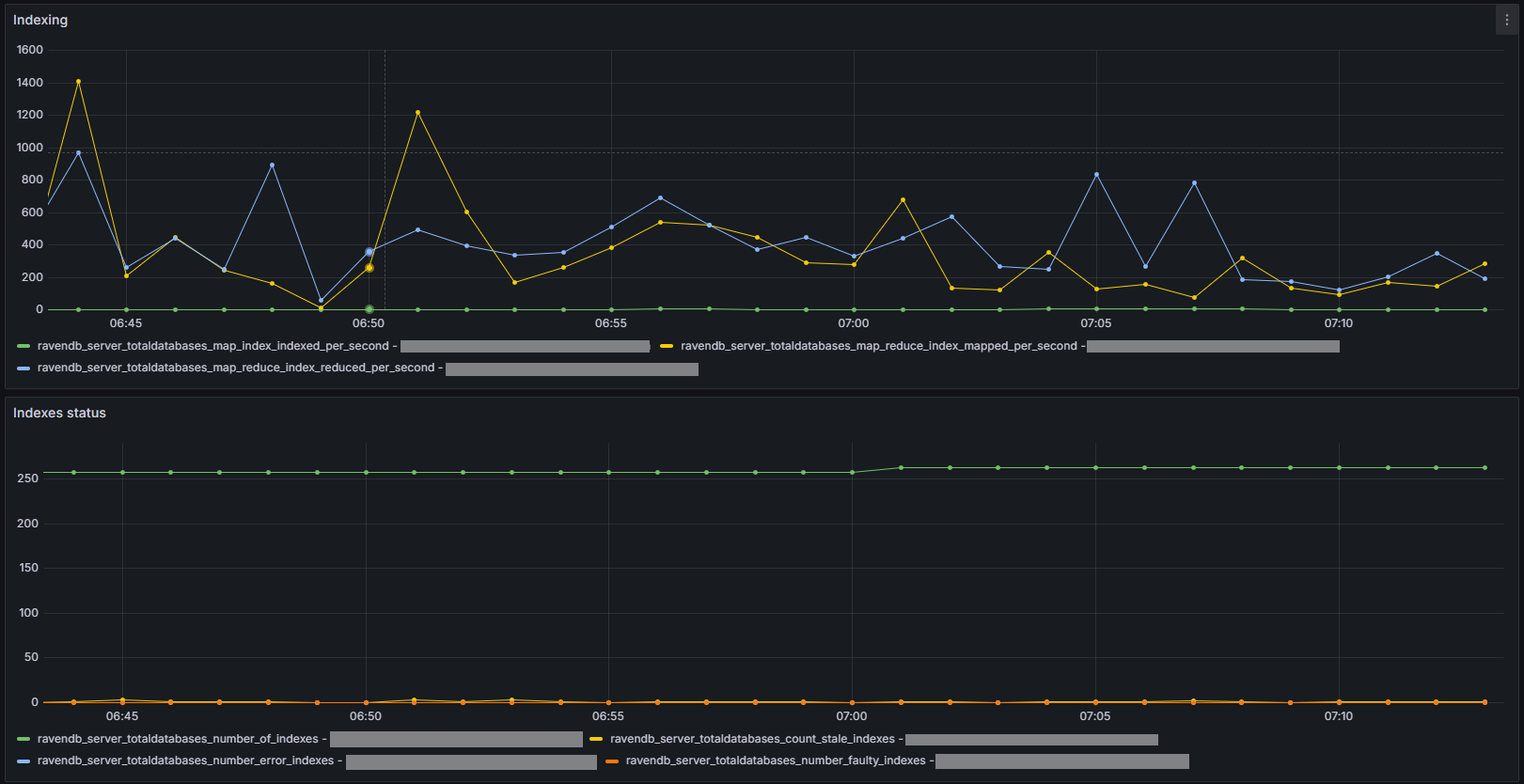Click the 800 y-axis label in Indexing
Image resolution: width=1524 pixels, height=784 pixels.
[32, 180]
